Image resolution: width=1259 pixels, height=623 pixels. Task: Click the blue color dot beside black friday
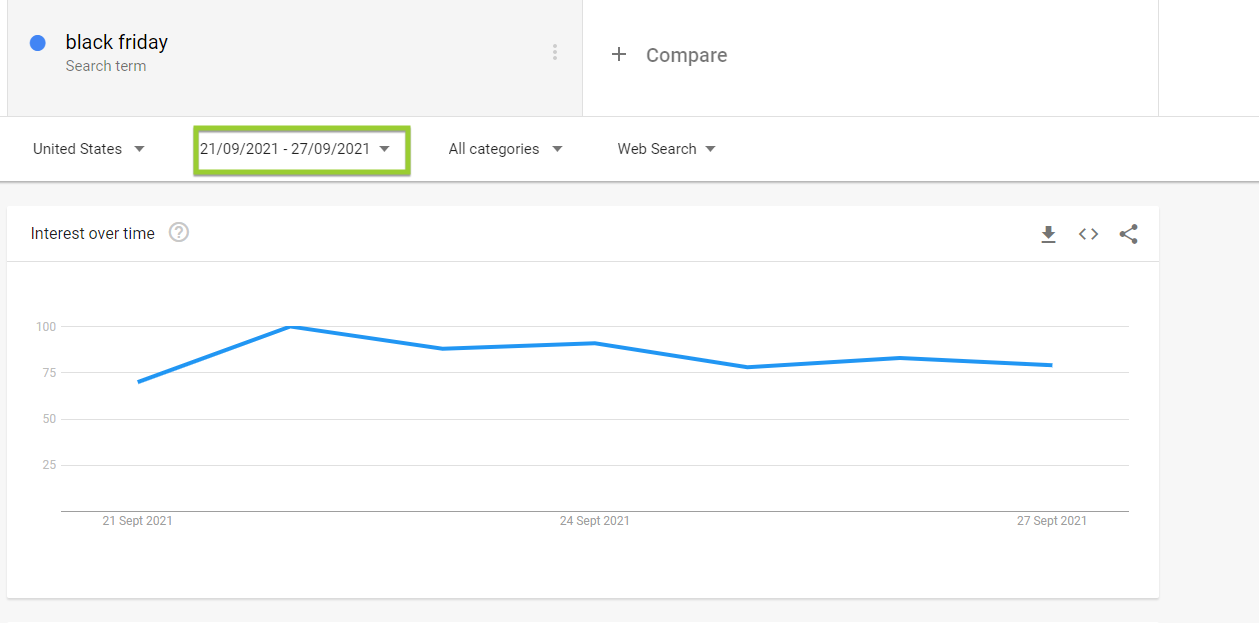pyautogui.click(x=37, y=42)
